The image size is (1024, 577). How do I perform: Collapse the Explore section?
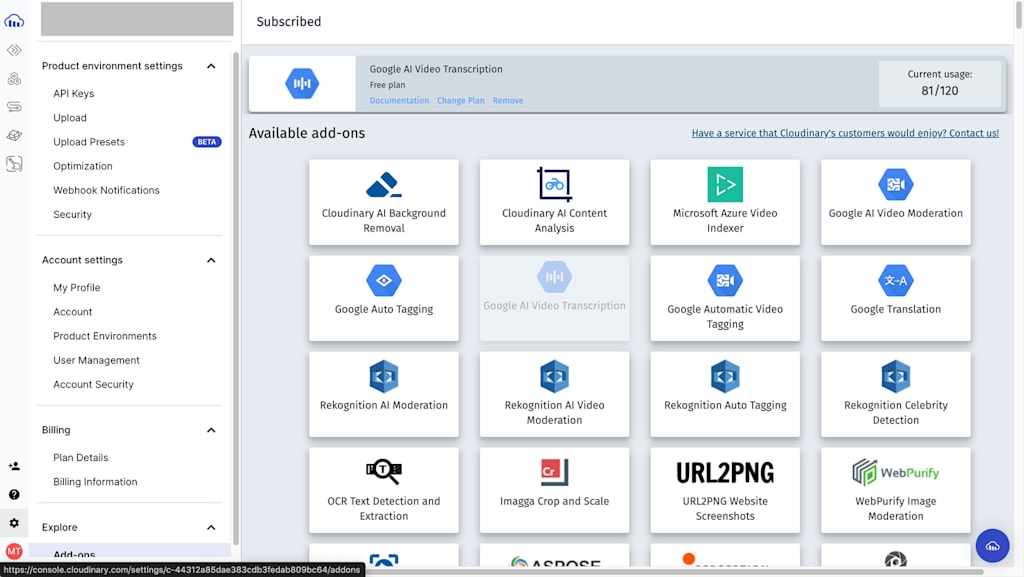coord(211,527)
